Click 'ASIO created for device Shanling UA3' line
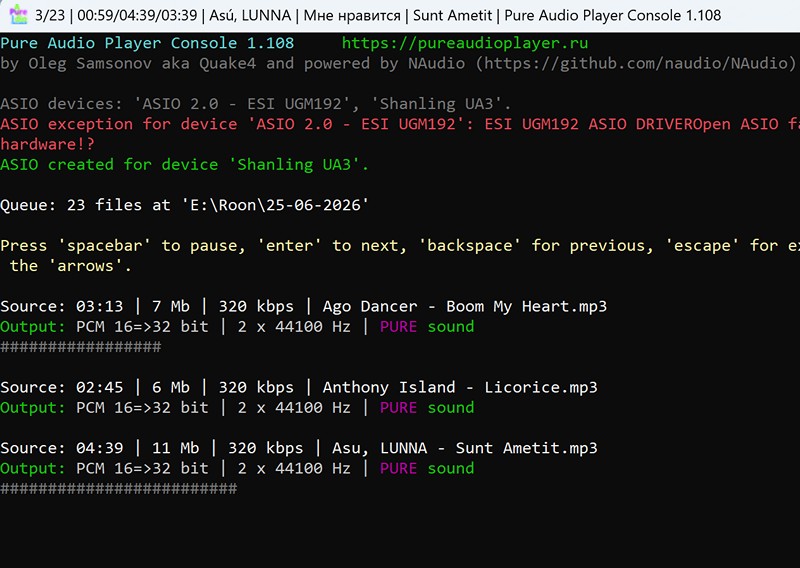Image resolution: width=800 pixels, height=568 pixels. coord(184,165)
